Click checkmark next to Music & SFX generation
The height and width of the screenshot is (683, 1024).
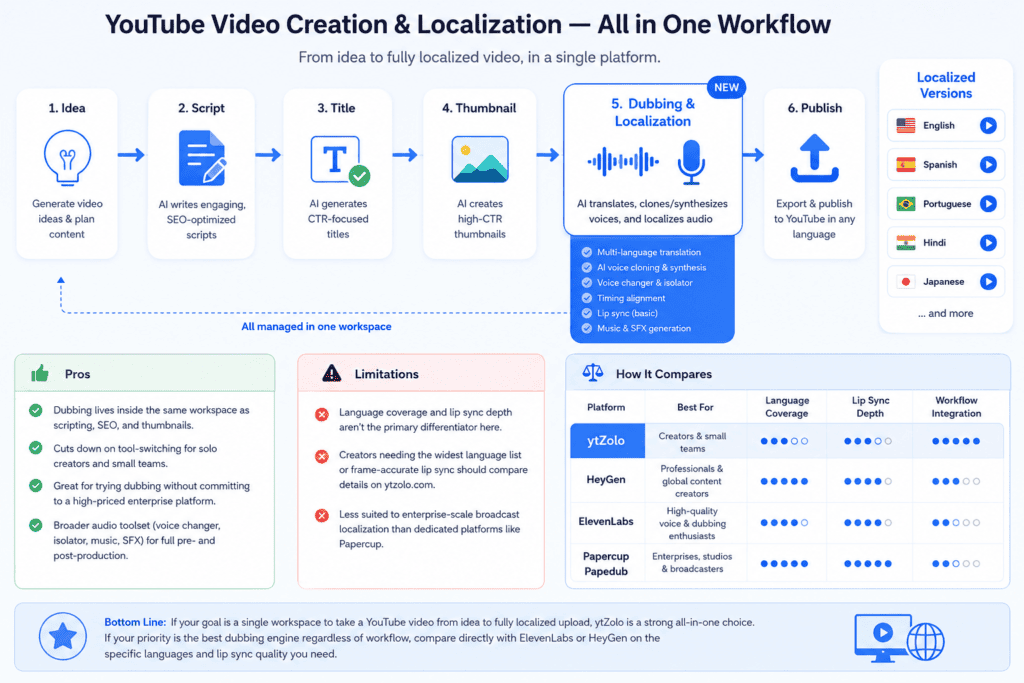(x=586, y=328)
